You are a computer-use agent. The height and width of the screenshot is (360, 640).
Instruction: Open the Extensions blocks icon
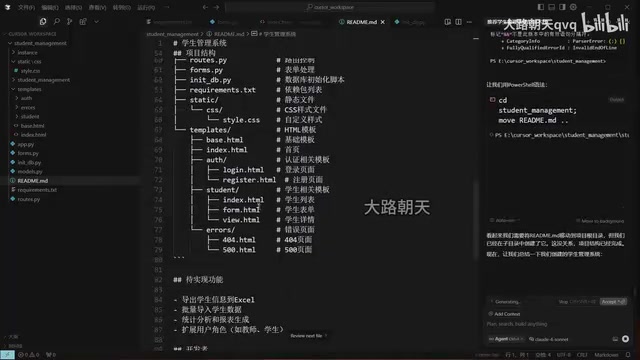click(x=83, y=21)
